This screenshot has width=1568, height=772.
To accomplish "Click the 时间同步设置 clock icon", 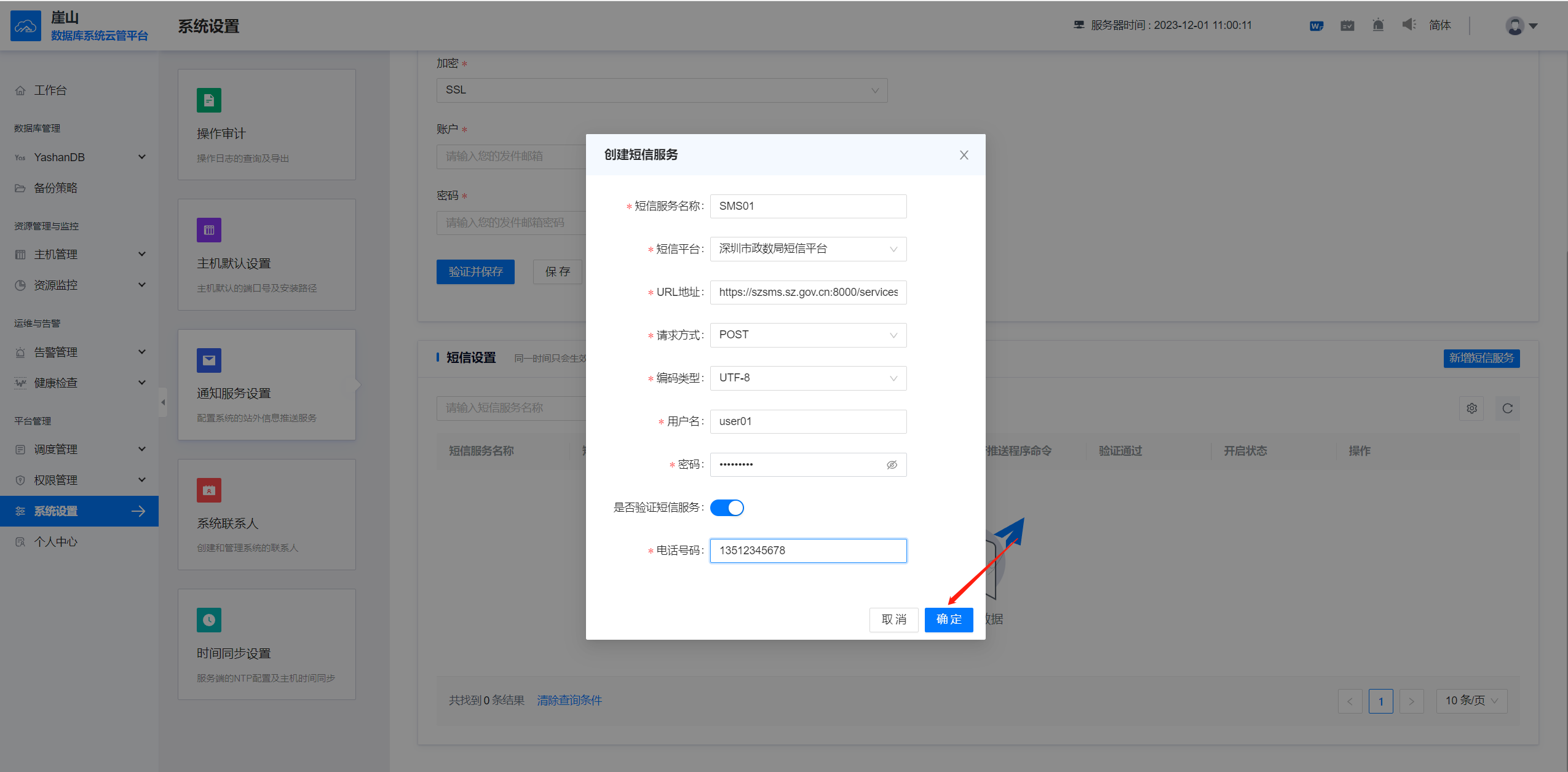I will (209, 620).
